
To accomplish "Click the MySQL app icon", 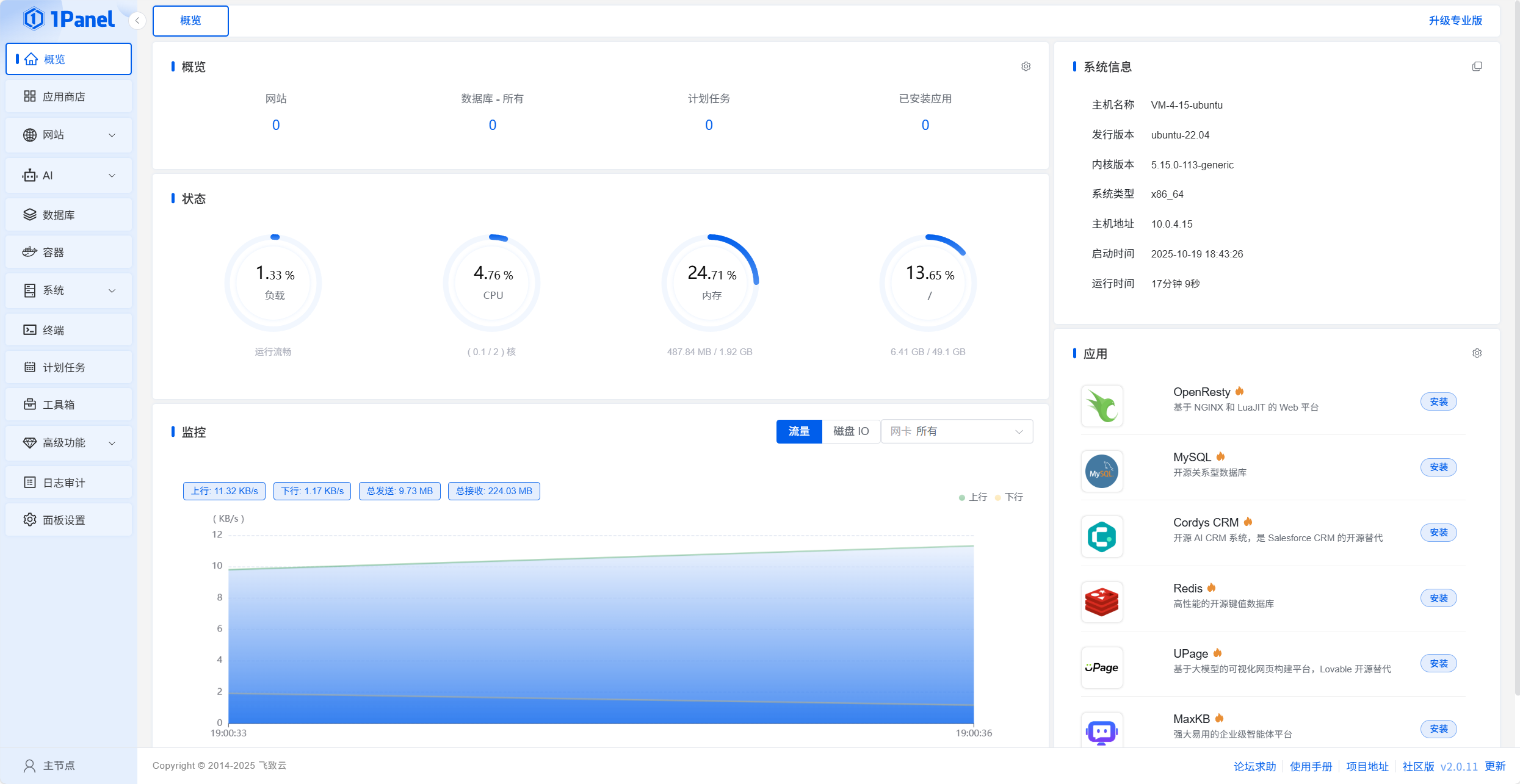I will (1102, 471).
